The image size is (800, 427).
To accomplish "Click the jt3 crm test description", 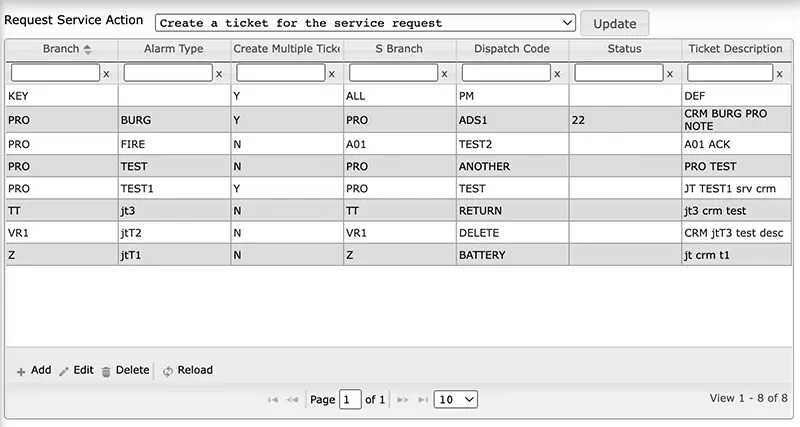I will pyautogui.click(x=737, y=211).
